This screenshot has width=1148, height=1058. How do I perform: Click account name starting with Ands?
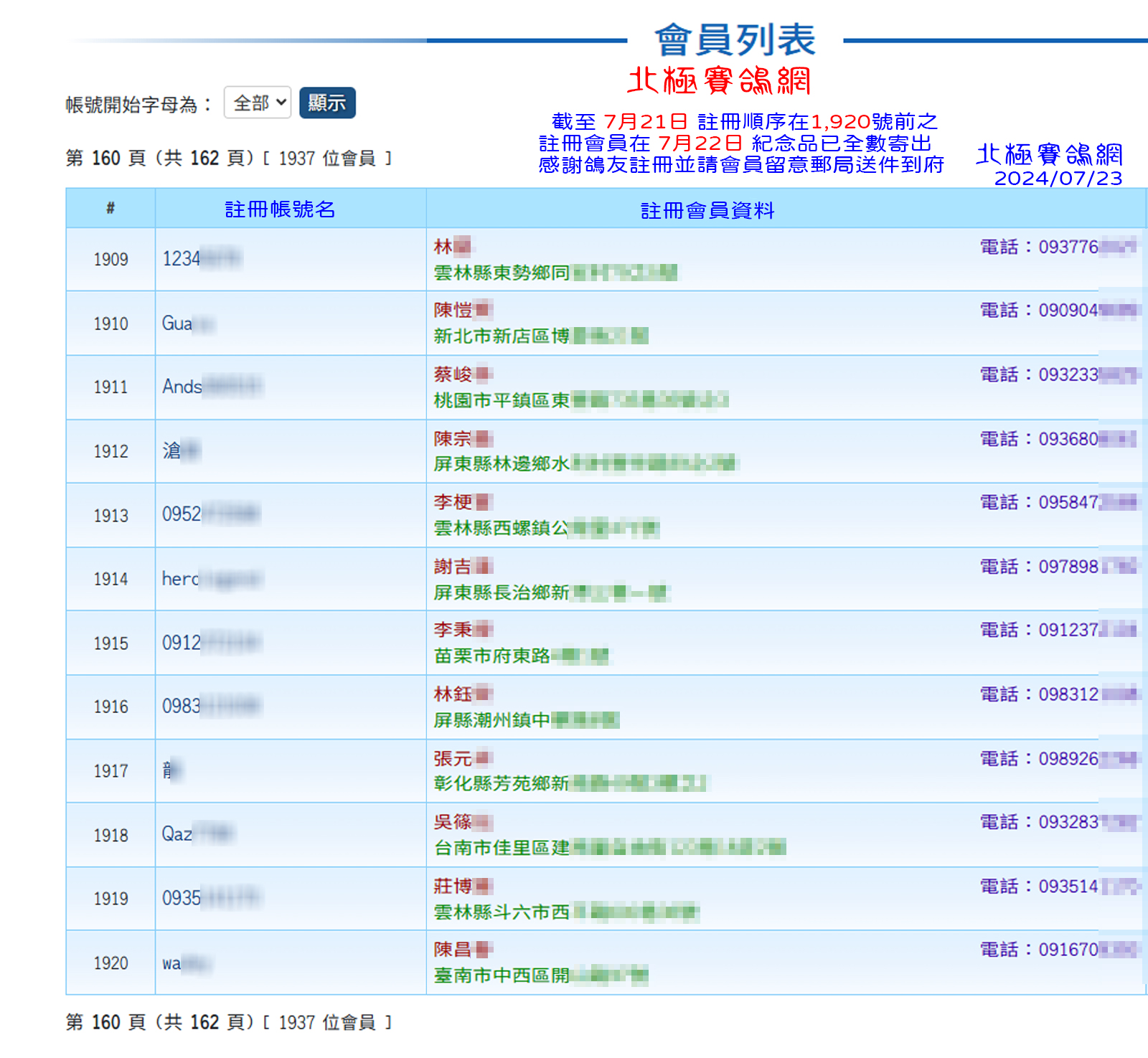[x=212, y=387]
